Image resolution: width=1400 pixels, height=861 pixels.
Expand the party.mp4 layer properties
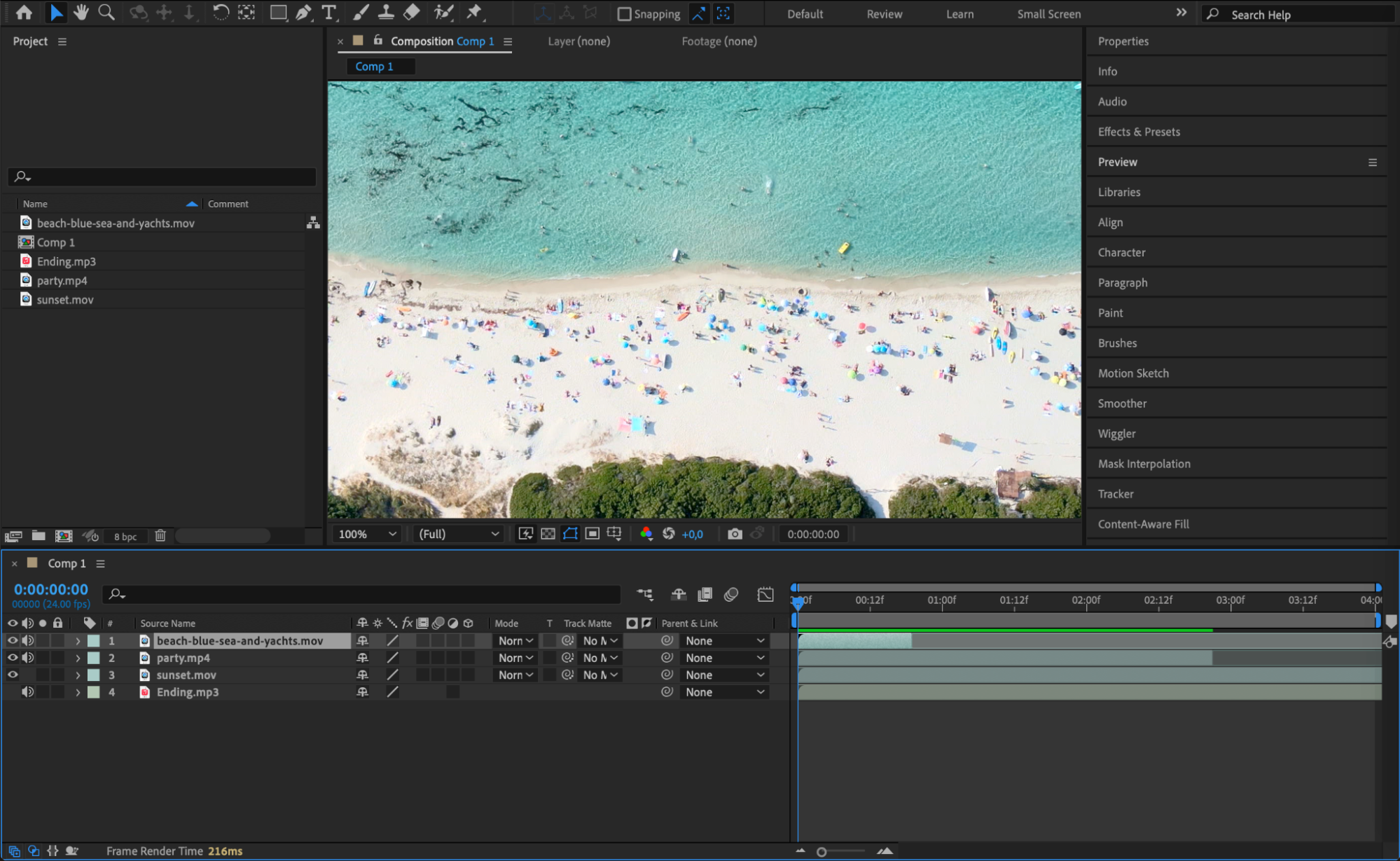pyautogui.click(x=78, y=658)
